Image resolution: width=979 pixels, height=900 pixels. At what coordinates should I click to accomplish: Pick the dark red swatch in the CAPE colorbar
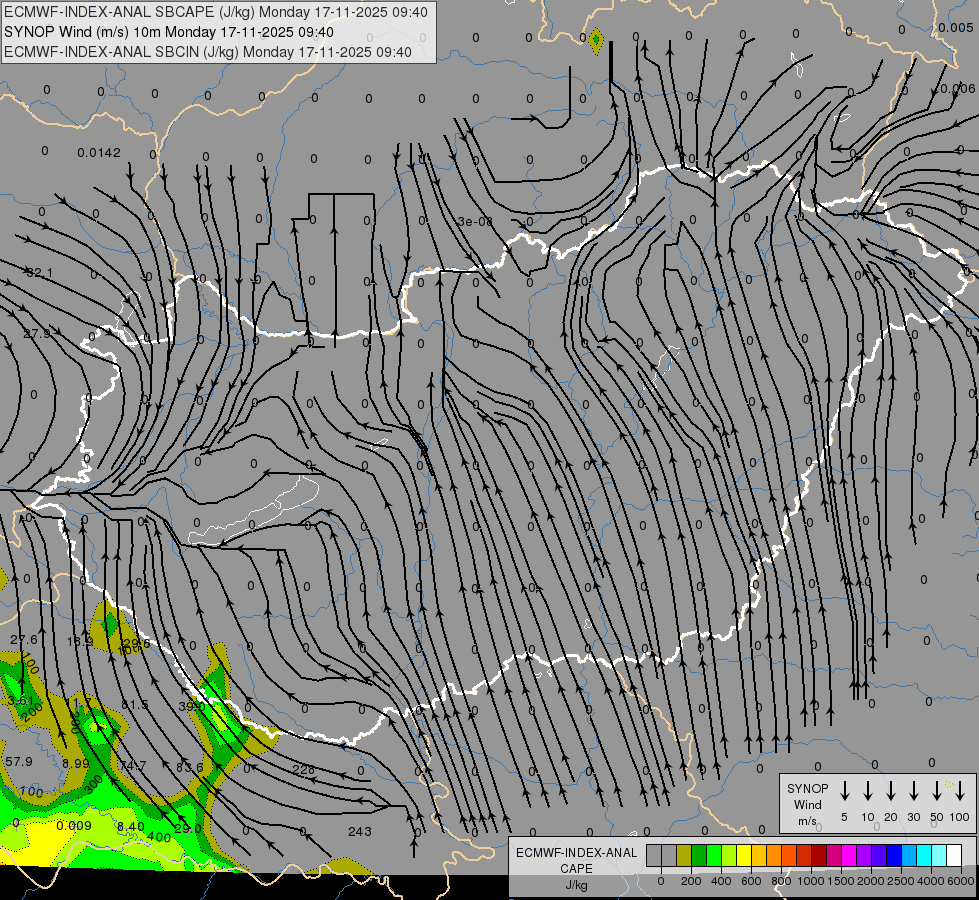point(819,855)
